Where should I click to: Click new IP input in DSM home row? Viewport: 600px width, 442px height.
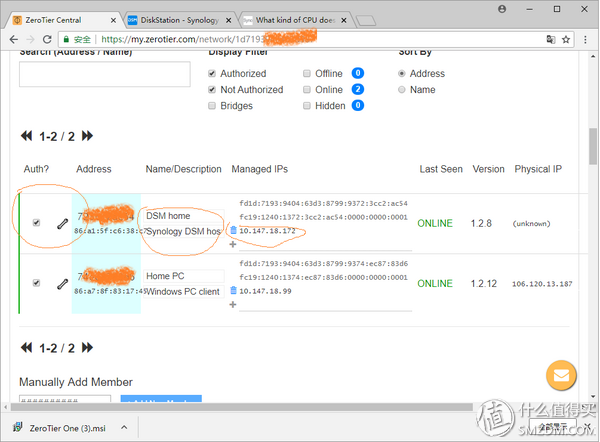tap(326, 245)
